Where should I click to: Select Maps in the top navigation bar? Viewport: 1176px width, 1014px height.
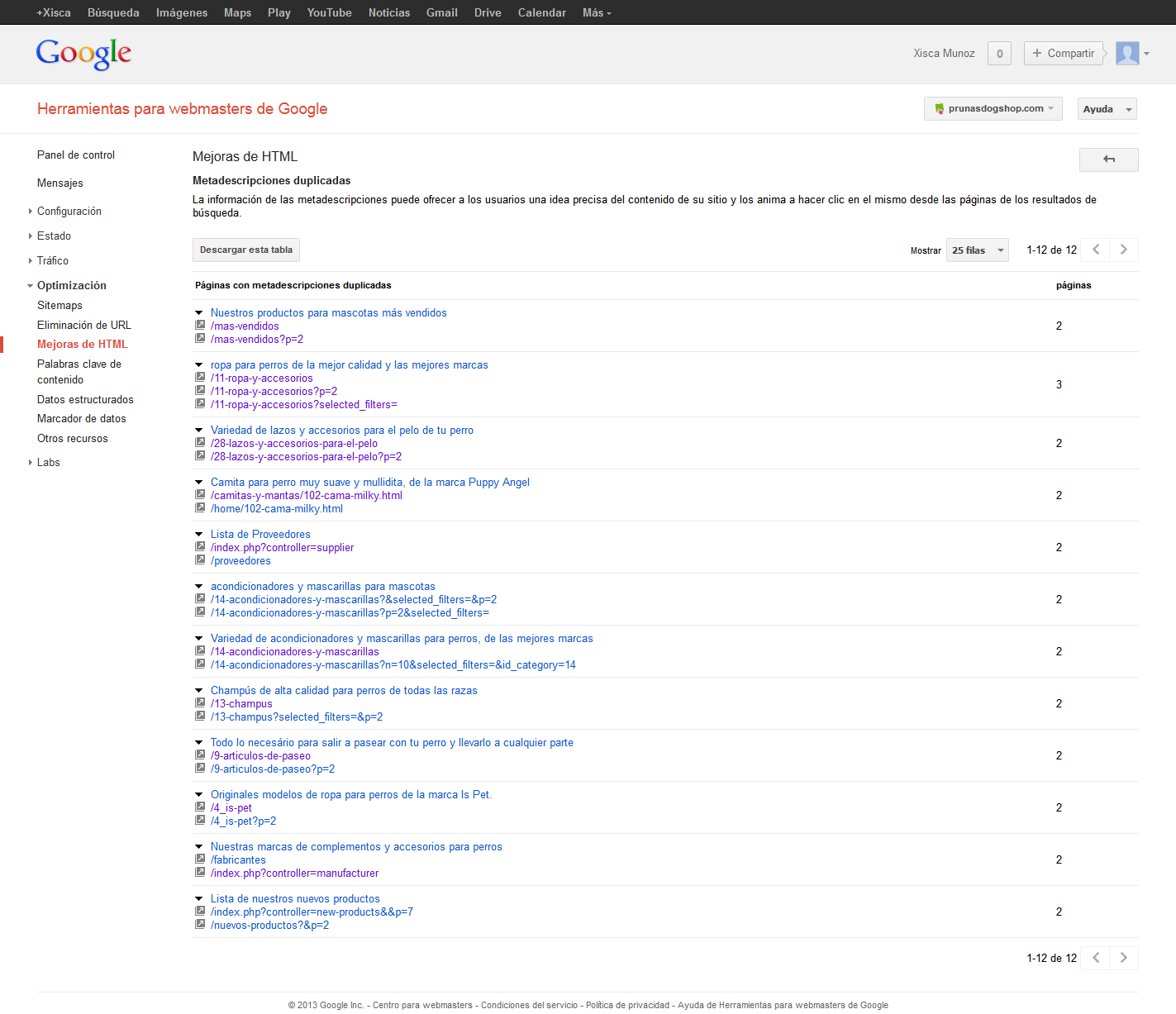pyautogui.click(x=238, y=12)
